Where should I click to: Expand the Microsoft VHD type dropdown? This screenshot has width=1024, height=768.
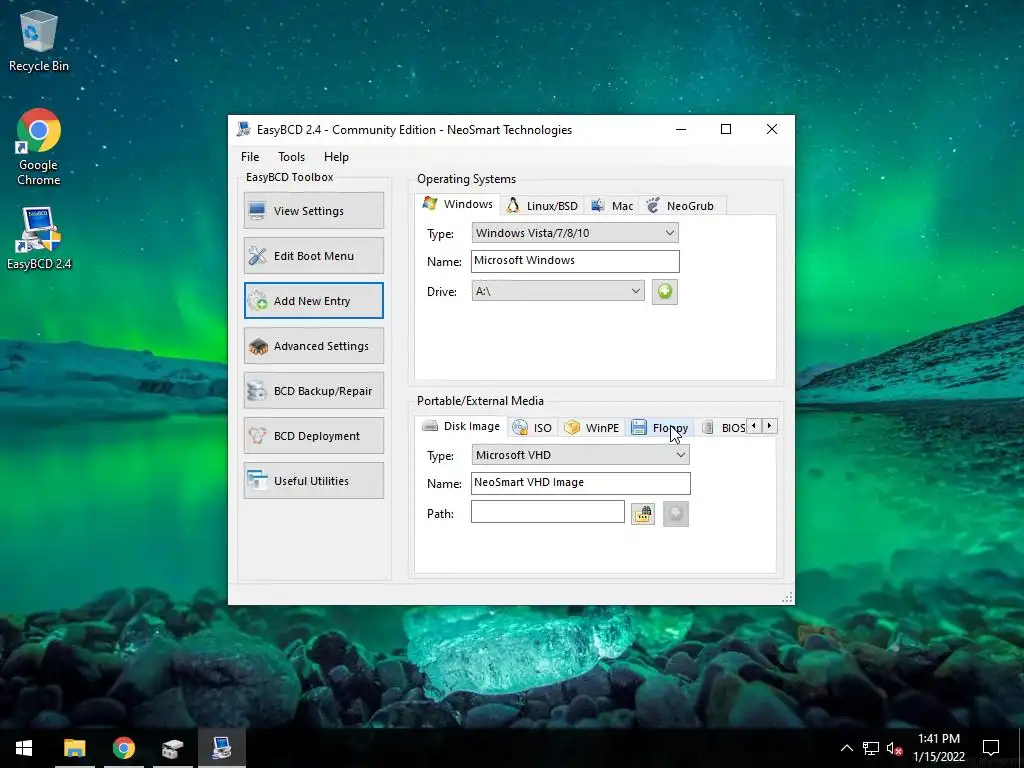pyautogui.click(x=581, y=455)
